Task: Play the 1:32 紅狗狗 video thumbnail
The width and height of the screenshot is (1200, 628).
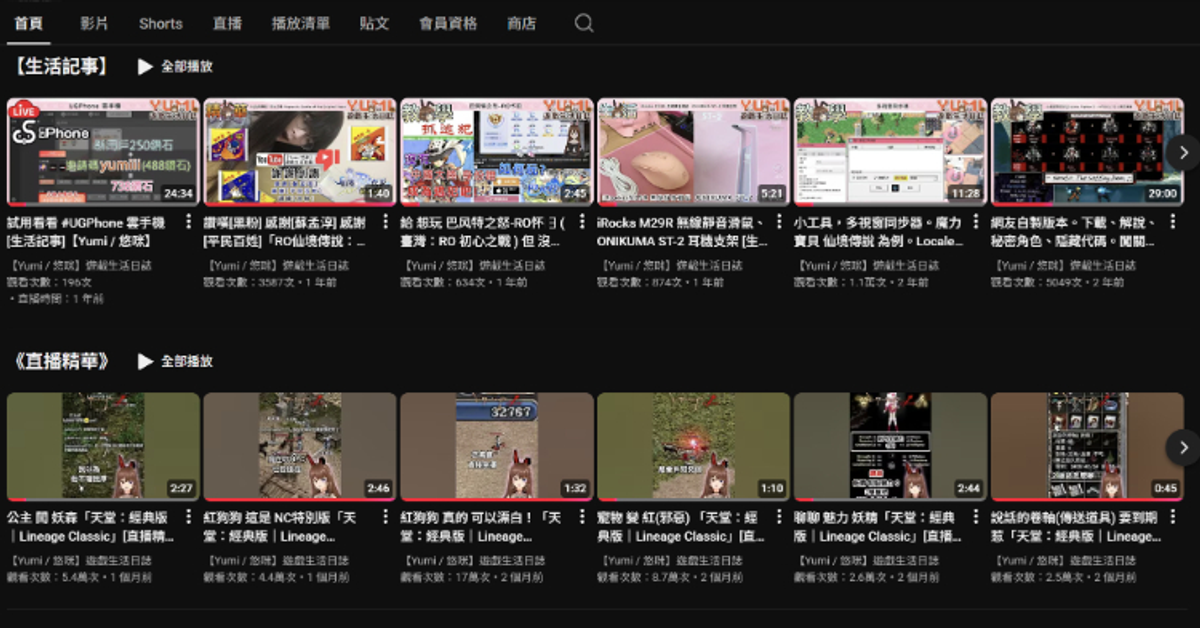Action: pos(496,446)
